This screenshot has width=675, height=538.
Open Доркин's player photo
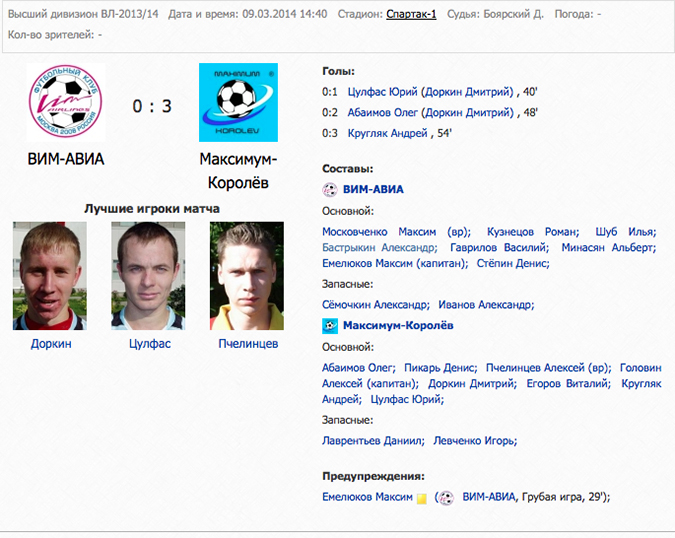(49, 276)
